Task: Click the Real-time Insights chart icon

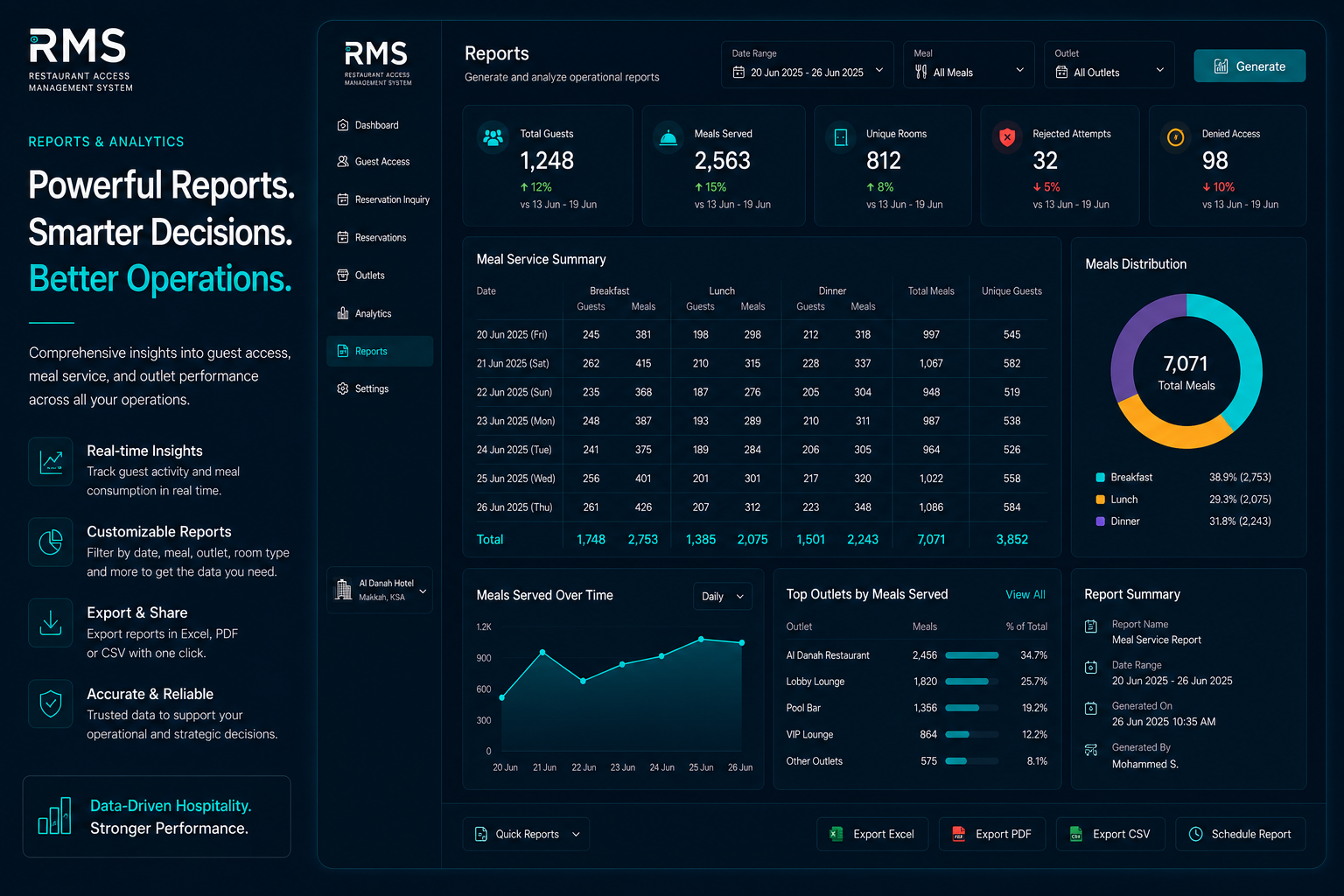Action: click(x=51, y=461)
